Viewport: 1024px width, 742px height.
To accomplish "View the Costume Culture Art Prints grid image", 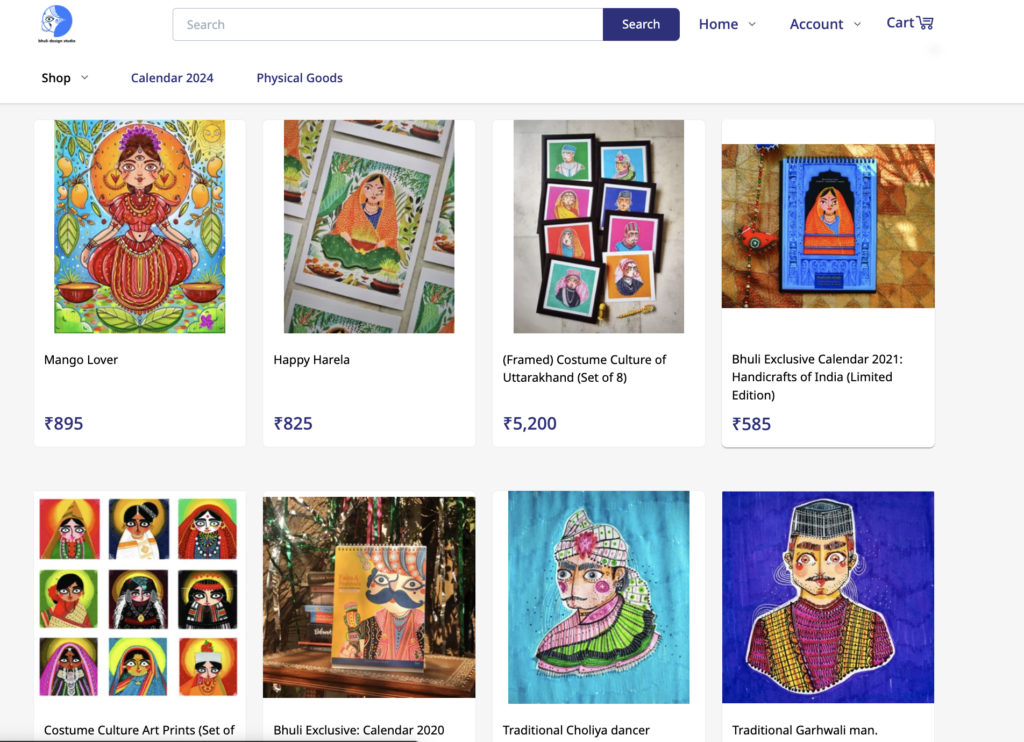I will click(x=139, y=597).
